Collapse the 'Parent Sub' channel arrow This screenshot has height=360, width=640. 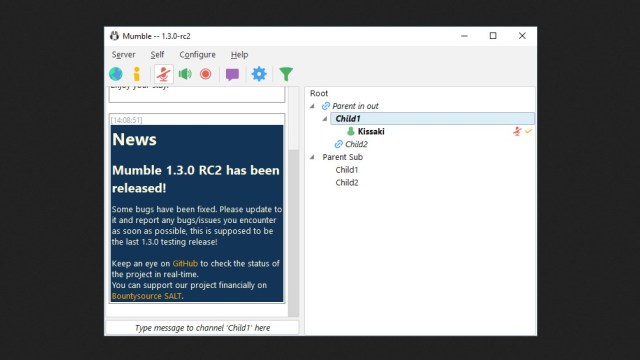coord(312,157)
